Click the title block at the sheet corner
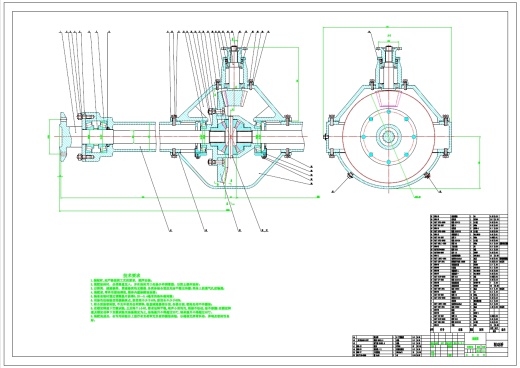 click(469, 345)
